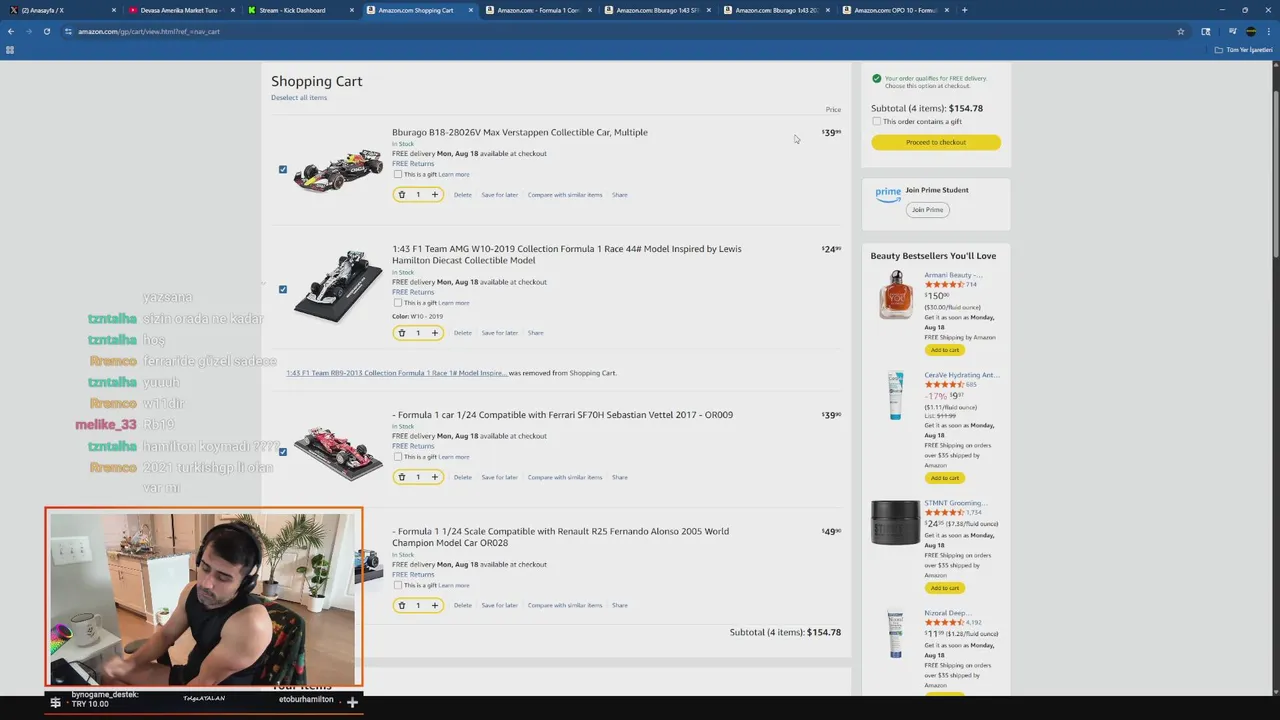Add Armani Beauty item to cart
The height and width of the screenshot is (720, 1280).
tap(944, 350)
